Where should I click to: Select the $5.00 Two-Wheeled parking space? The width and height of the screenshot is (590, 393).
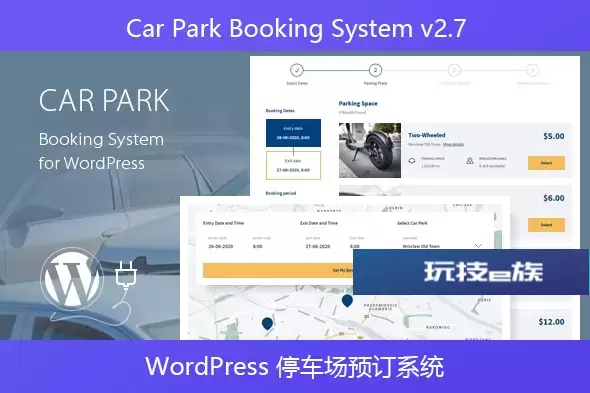point(546,163)
